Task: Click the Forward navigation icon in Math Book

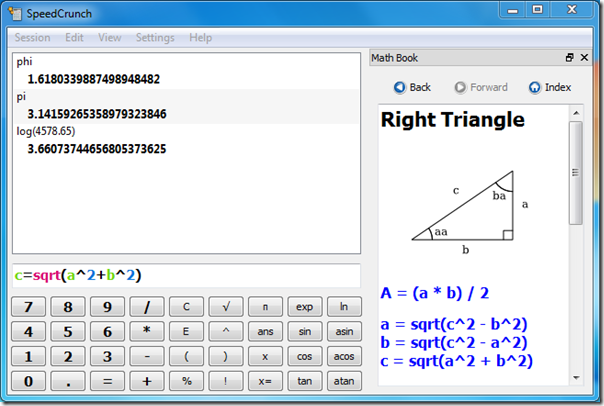Action: point(460,87)
